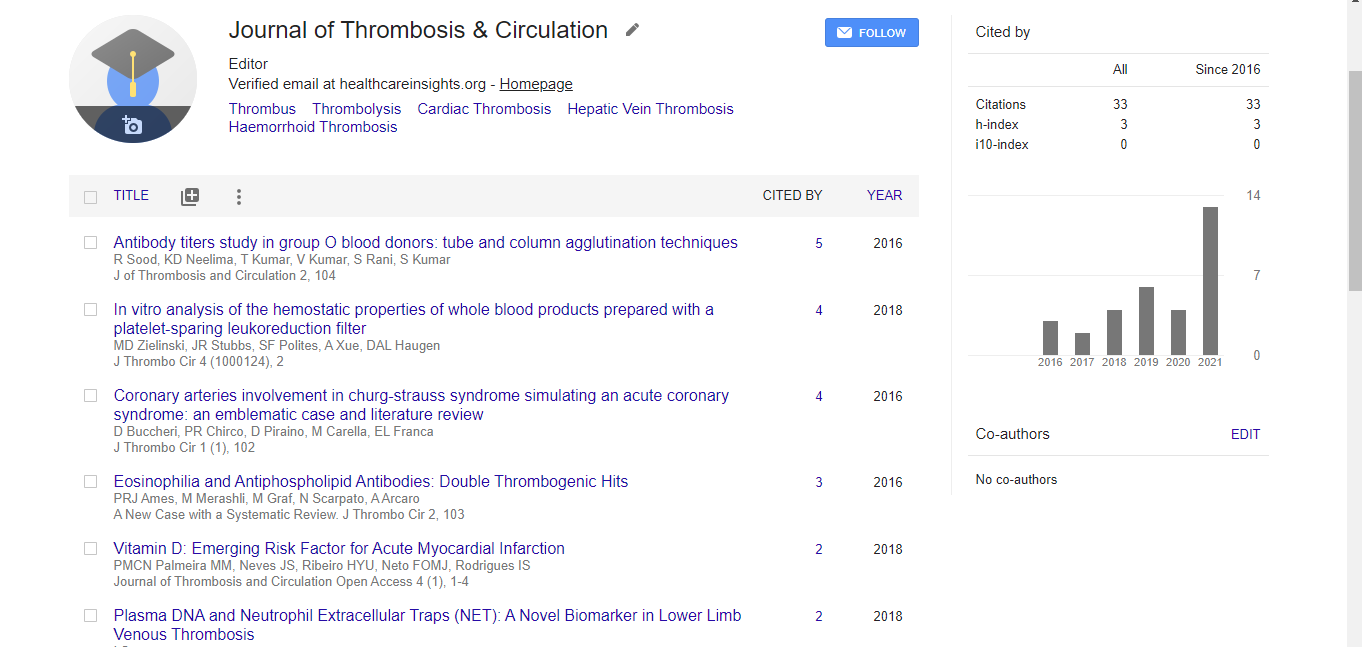The width and height of the screenshot is (1362, 647).
Task: Open the three-dot more options menu
Action: pyautogui.click(x=238, y=197)
